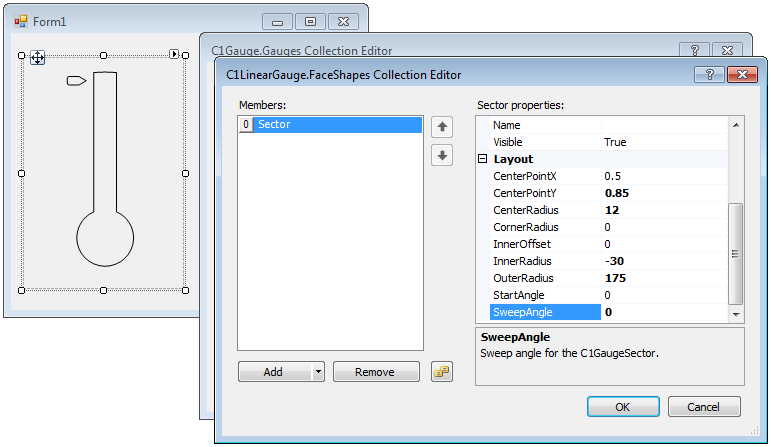771x447 pixels.
Task: Edit the SweepAngle value 0
Action: click(x=664, y=312)
